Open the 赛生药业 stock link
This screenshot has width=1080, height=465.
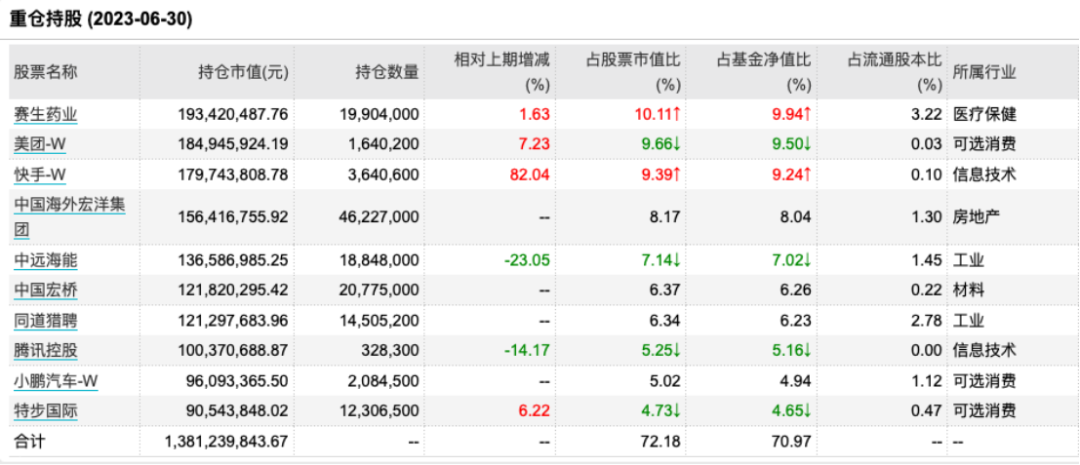tap(45, 114)
